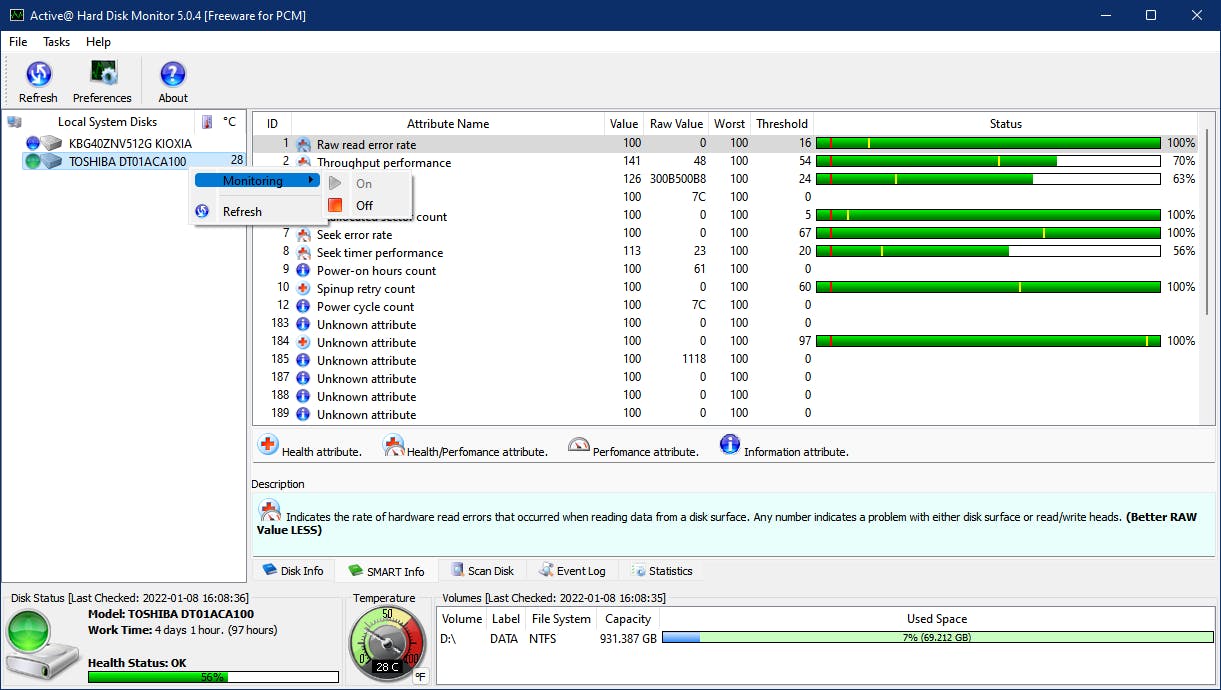This screenshot has height=690, width=1221.
Task: Click the description panel attribute icon
Action: (268, 510)
